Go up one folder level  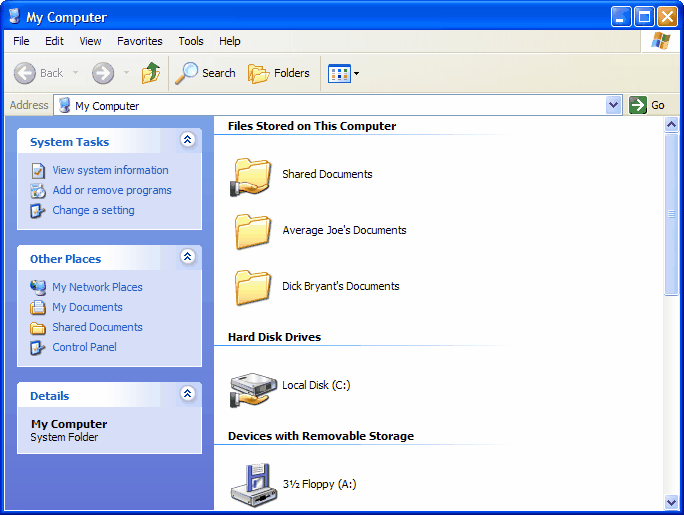[x=151, y=72]
